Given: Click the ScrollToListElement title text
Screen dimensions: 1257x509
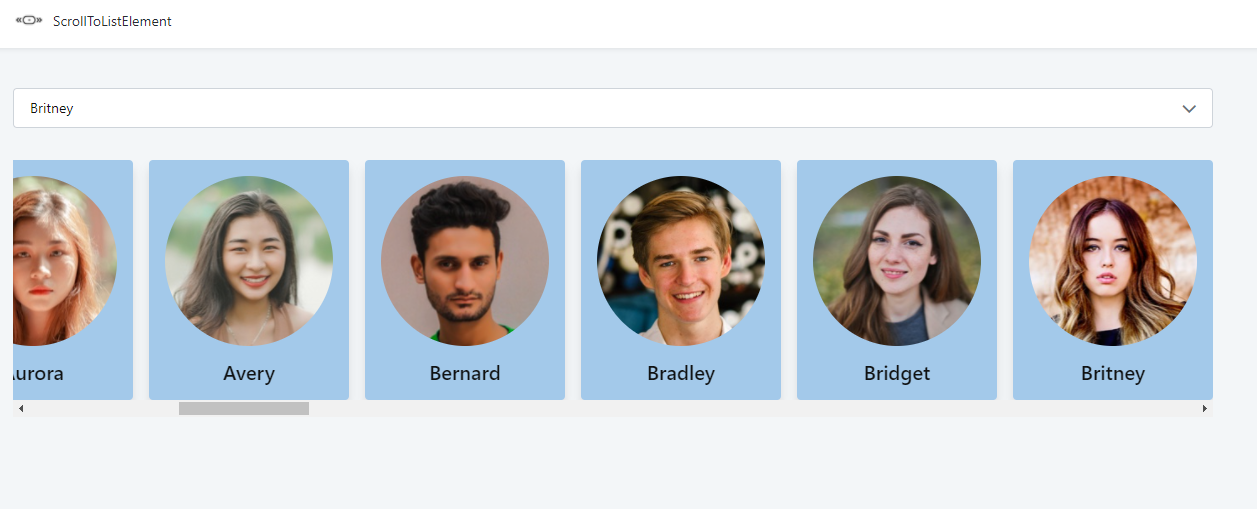Looking at the screenshot, I should pos(112,21).
